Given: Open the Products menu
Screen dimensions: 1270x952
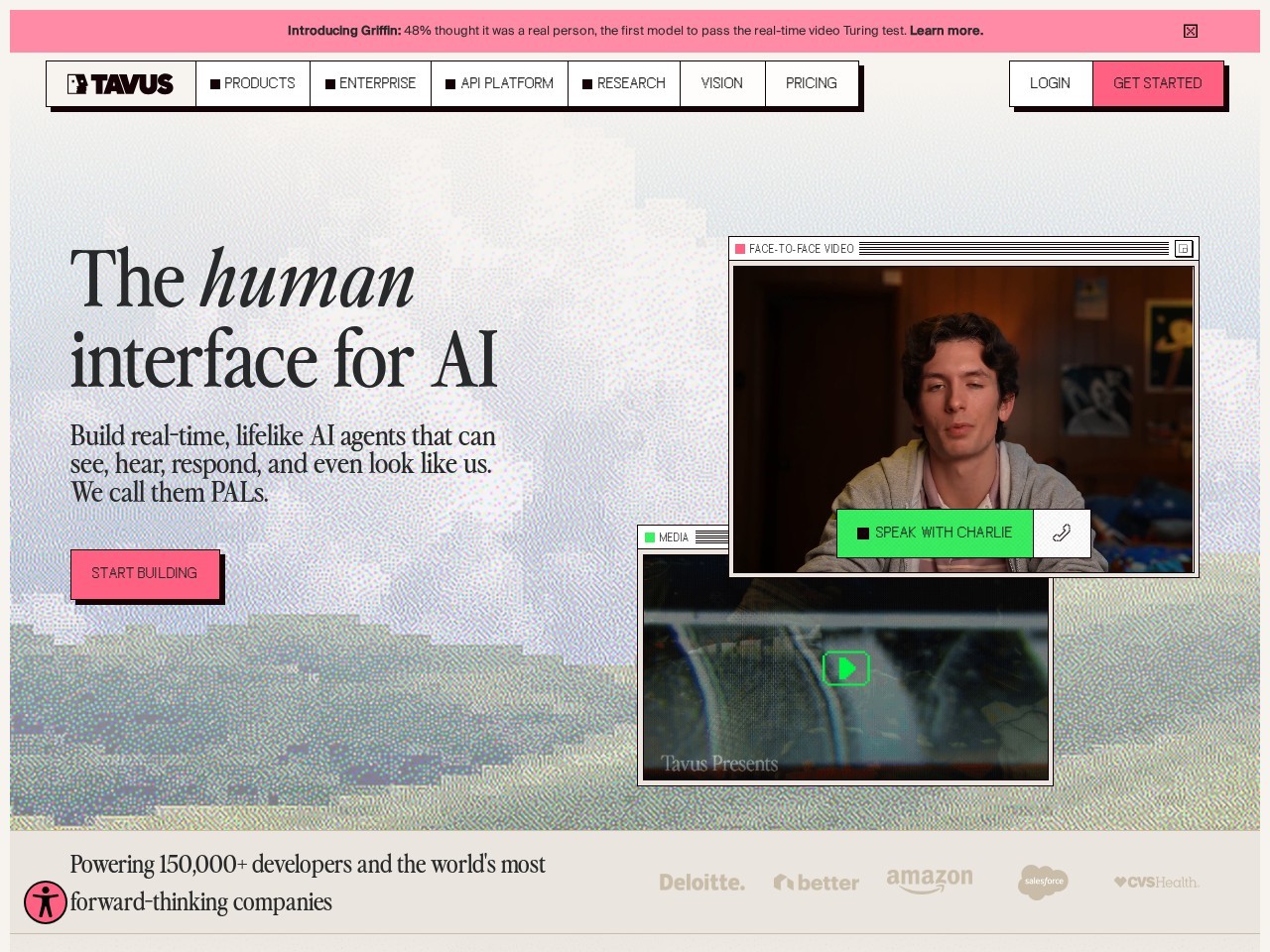Looking at the screenshot, I should pyautogui.click(x=253, y=83).
